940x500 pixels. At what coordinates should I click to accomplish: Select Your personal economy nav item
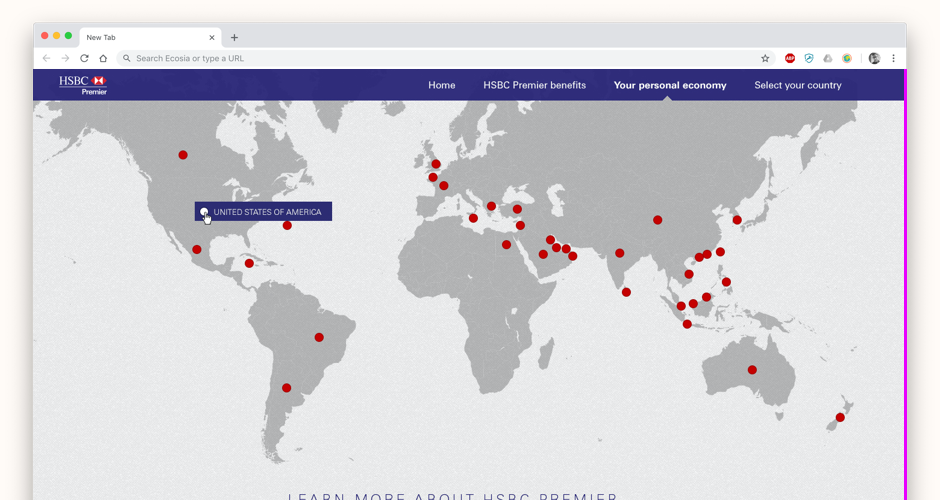pyautogui.click(x=670, y=85)
